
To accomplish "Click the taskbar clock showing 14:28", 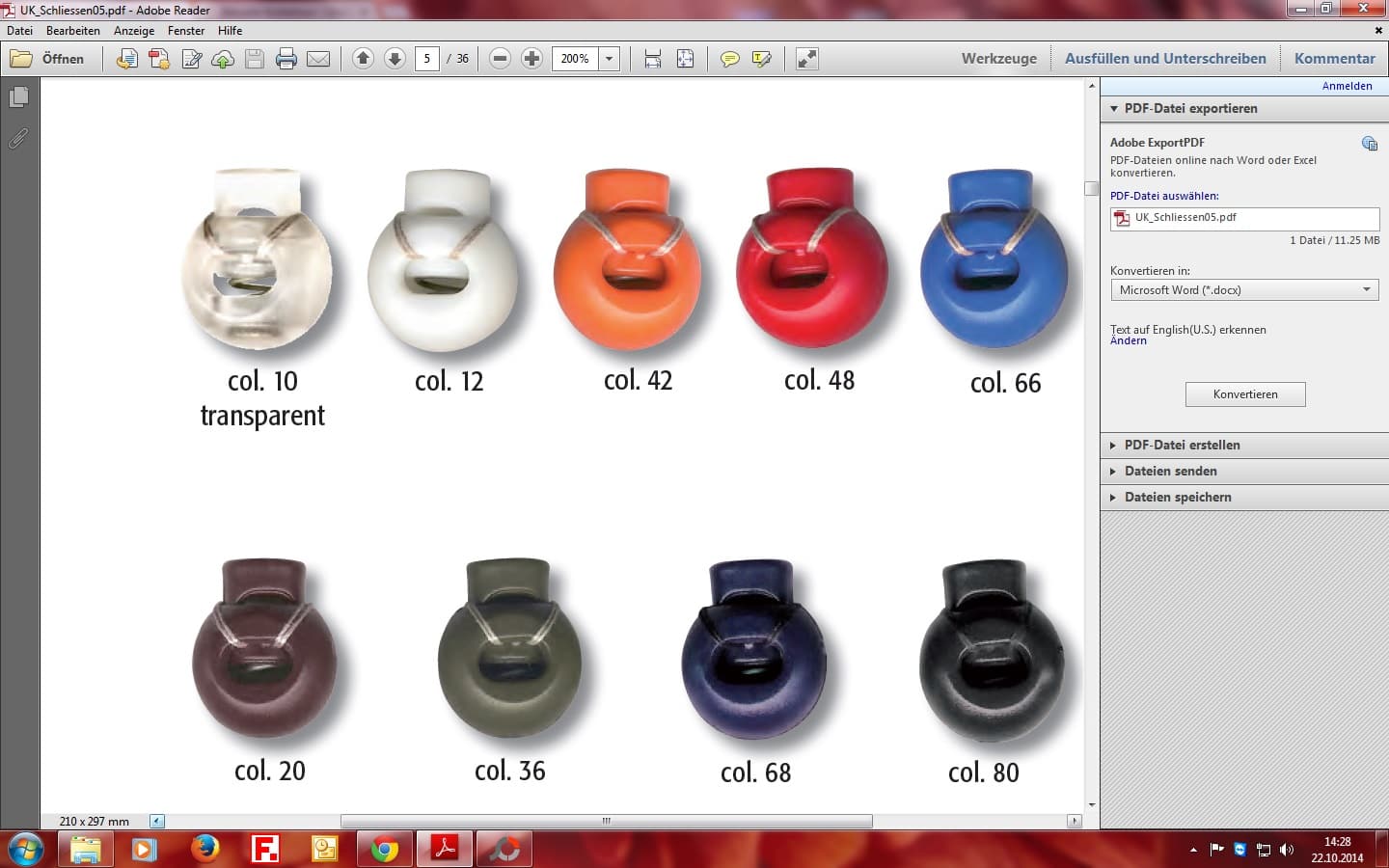I will pos(1337,850).
